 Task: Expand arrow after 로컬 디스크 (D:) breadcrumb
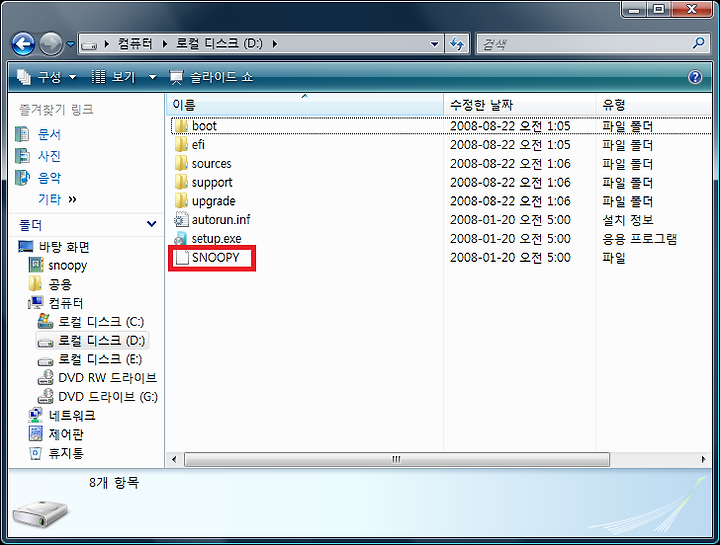coord(275,44)
